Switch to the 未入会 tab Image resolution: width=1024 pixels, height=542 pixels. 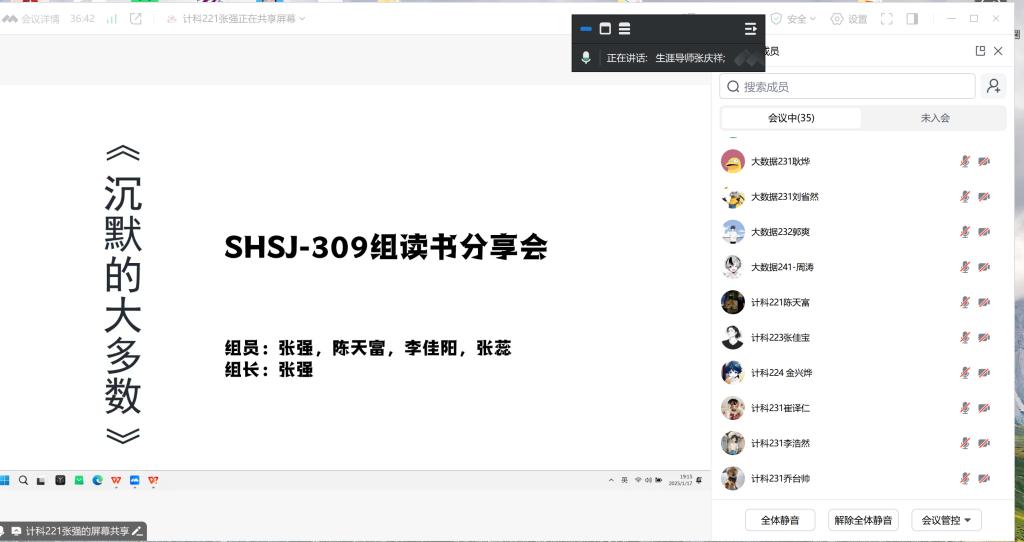coord(934,118)
